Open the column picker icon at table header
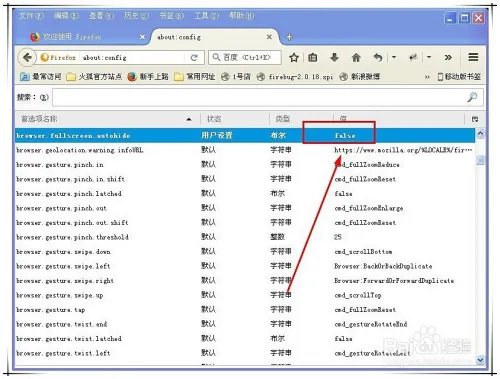The width and height of the screenshot is (500, 379). point(475,119)
